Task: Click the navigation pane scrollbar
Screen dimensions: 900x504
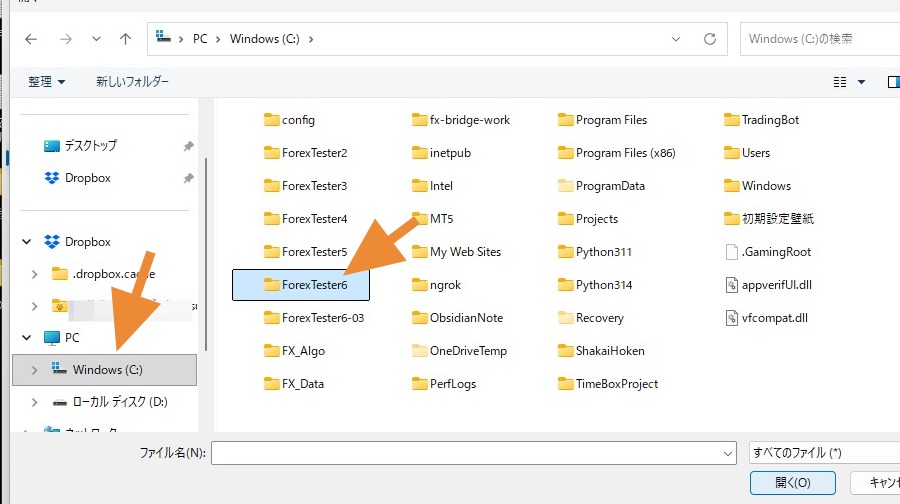Action: [206, 254]
